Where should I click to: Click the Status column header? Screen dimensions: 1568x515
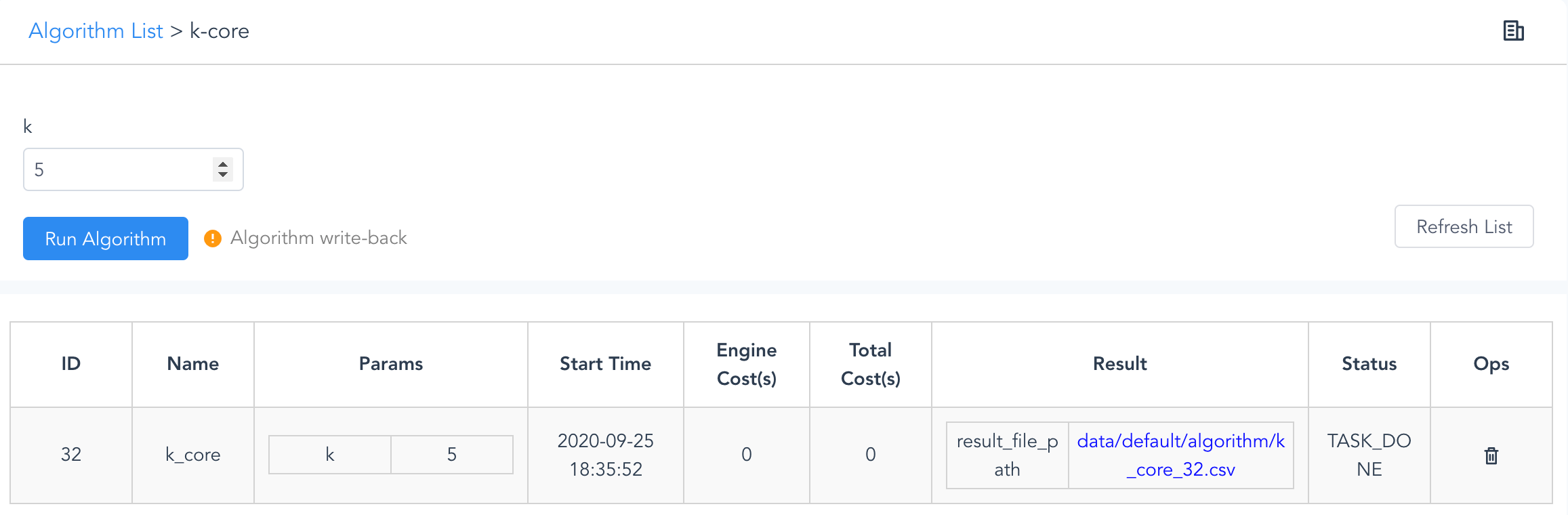coord(1369,364)
